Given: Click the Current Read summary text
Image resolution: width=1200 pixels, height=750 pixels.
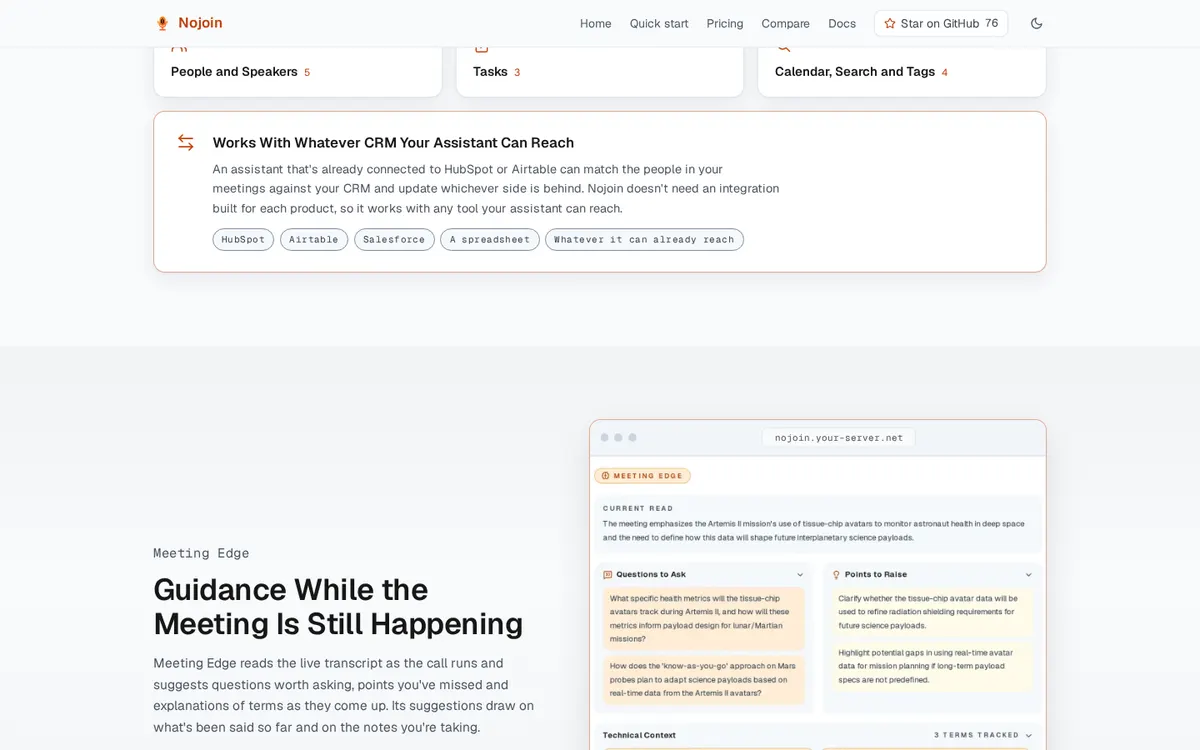Looking at the screenshot, I should coord(814,530).
